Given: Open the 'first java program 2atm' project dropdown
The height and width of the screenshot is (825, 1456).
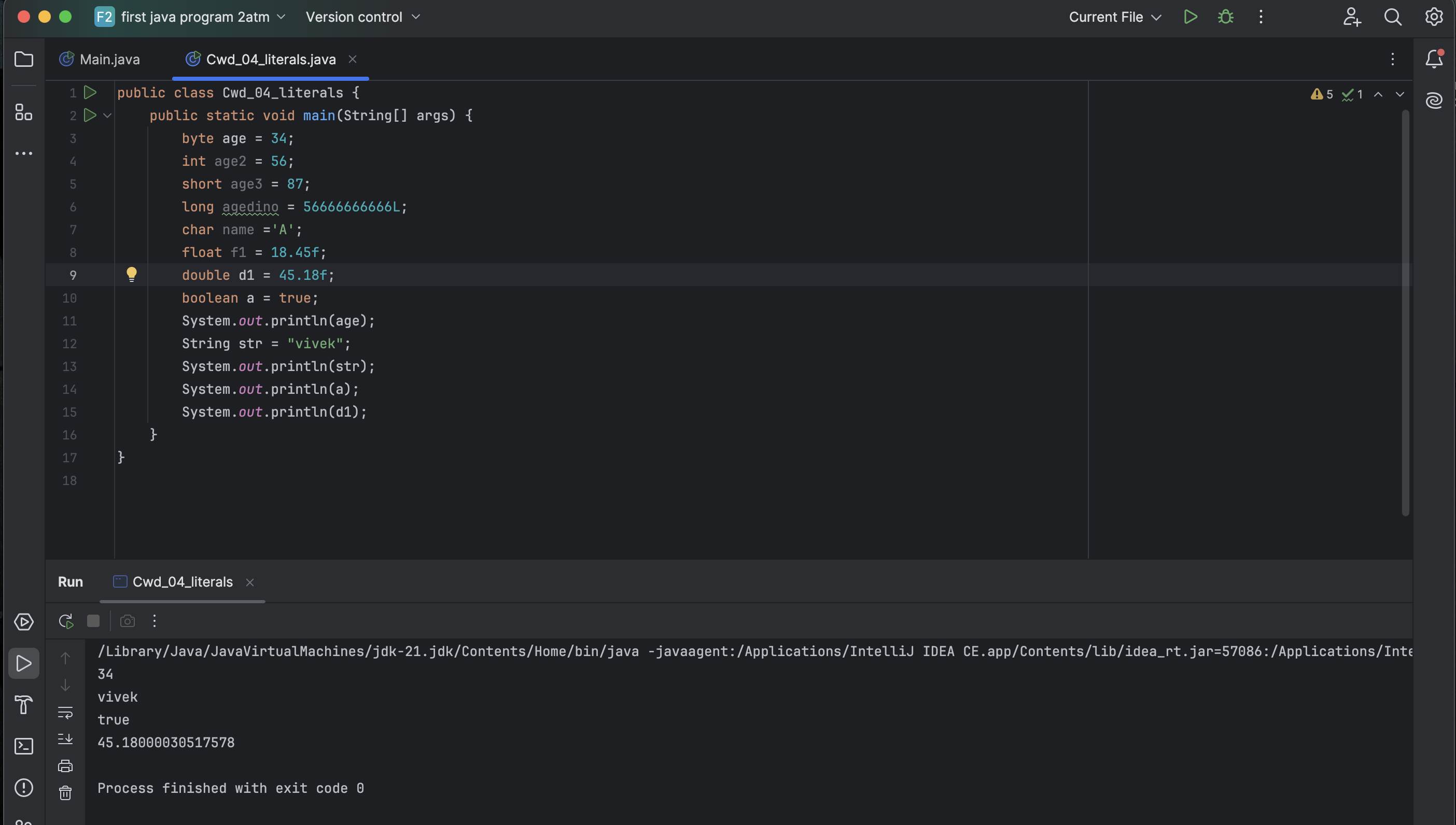Looking at the screenshot, I should pyautogui.click(x=195, y=17).
